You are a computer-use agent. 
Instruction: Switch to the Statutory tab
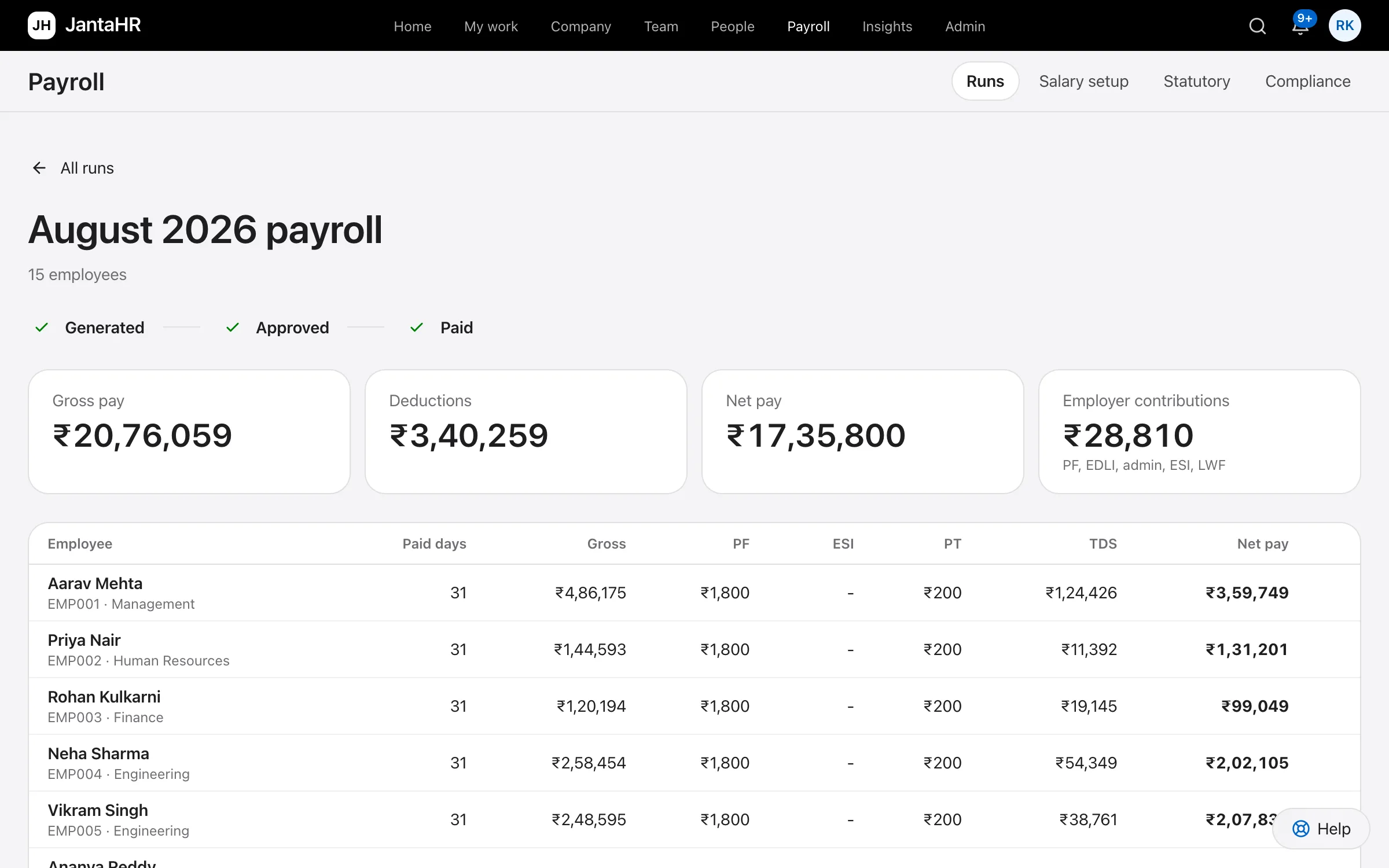tap(1197, 81)
